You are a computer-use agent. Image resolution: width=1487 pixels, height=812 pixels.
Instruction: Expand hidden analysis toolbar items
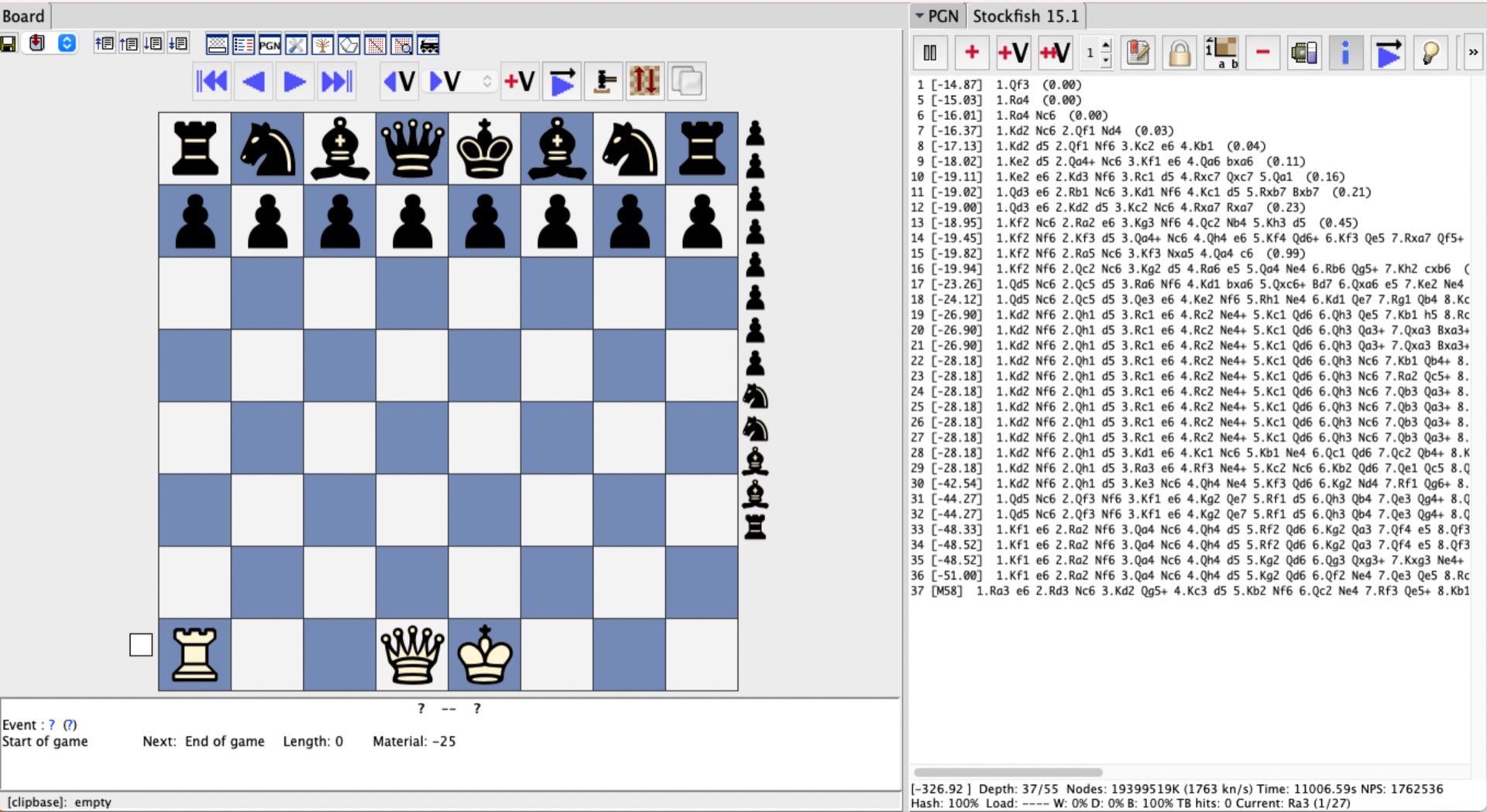point(1472,53)
